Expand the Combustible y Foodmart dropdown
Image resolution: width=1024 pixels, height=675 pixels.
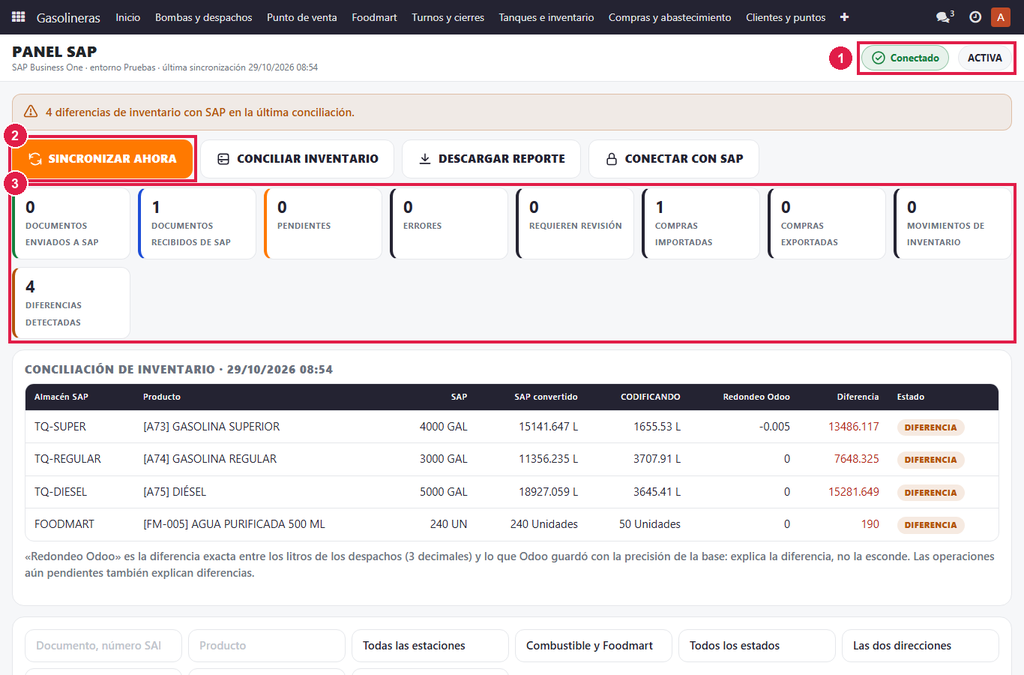594,646
